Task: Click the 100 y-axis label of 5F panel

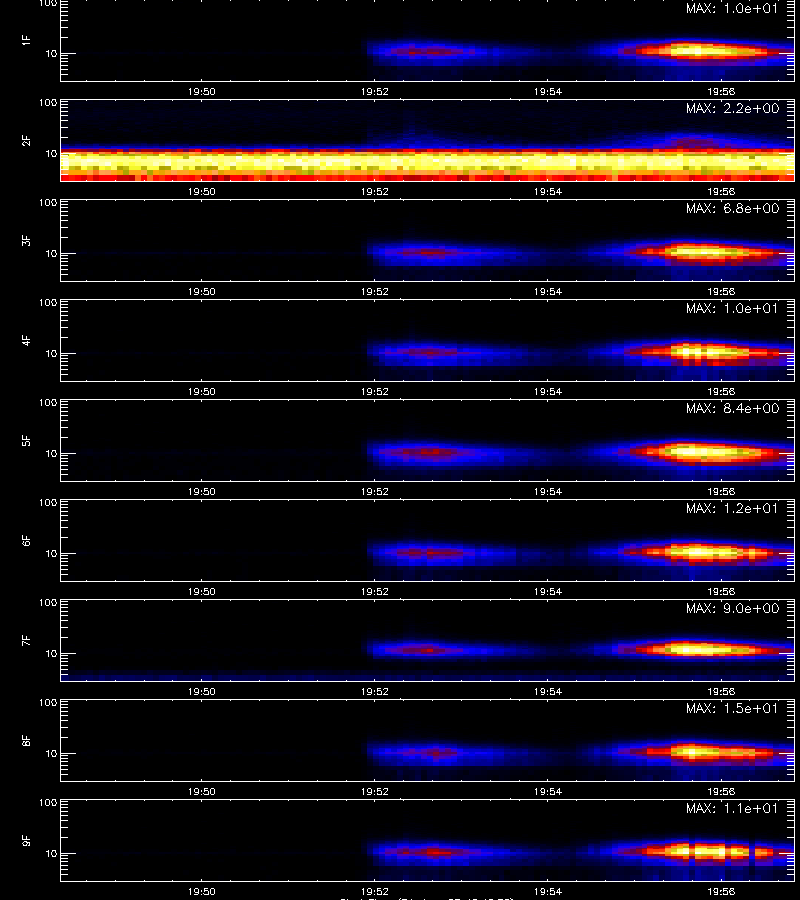Action: coord(48,402)
